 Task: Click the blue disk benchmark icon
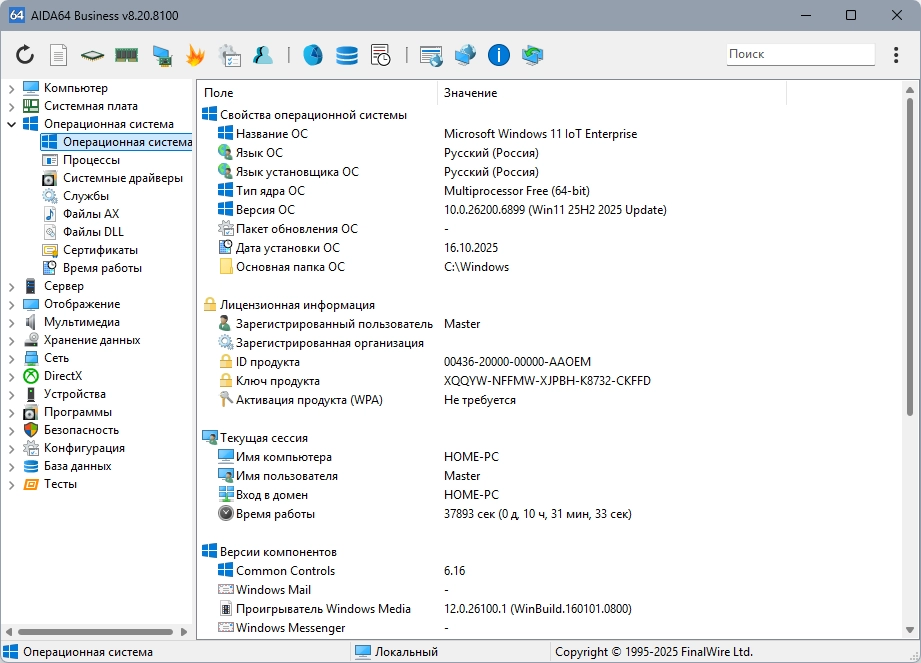click(312, 55)
